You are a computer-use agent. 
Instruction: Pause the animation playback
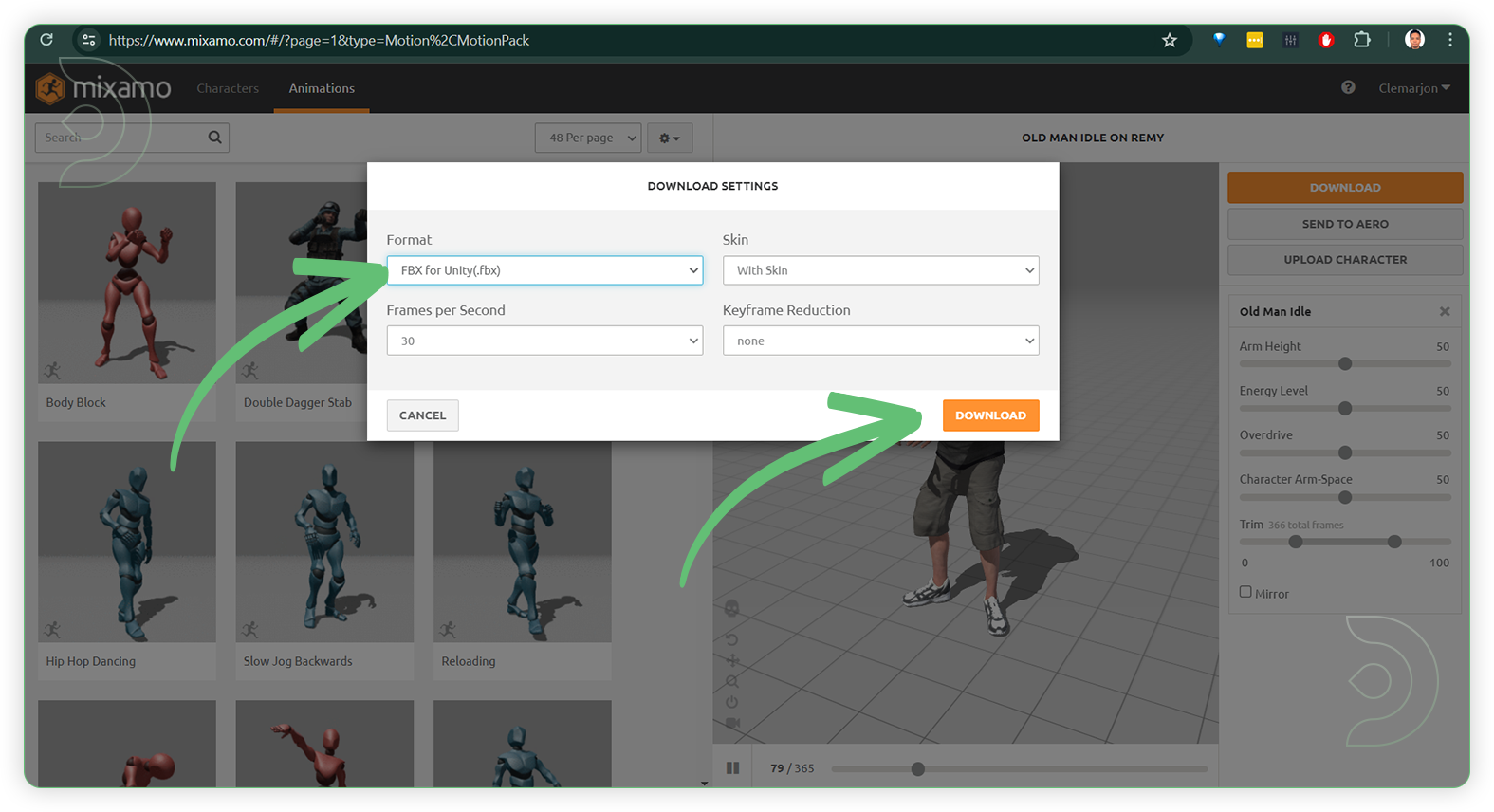(x=732, y=768)
